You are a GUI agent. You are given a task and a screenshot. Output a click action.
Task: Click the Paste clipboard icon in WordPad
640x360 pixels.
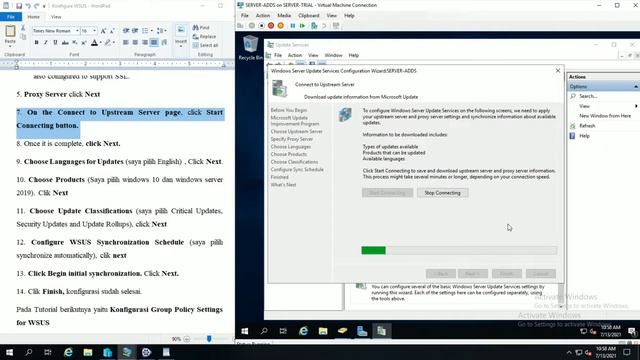point(10,31)
